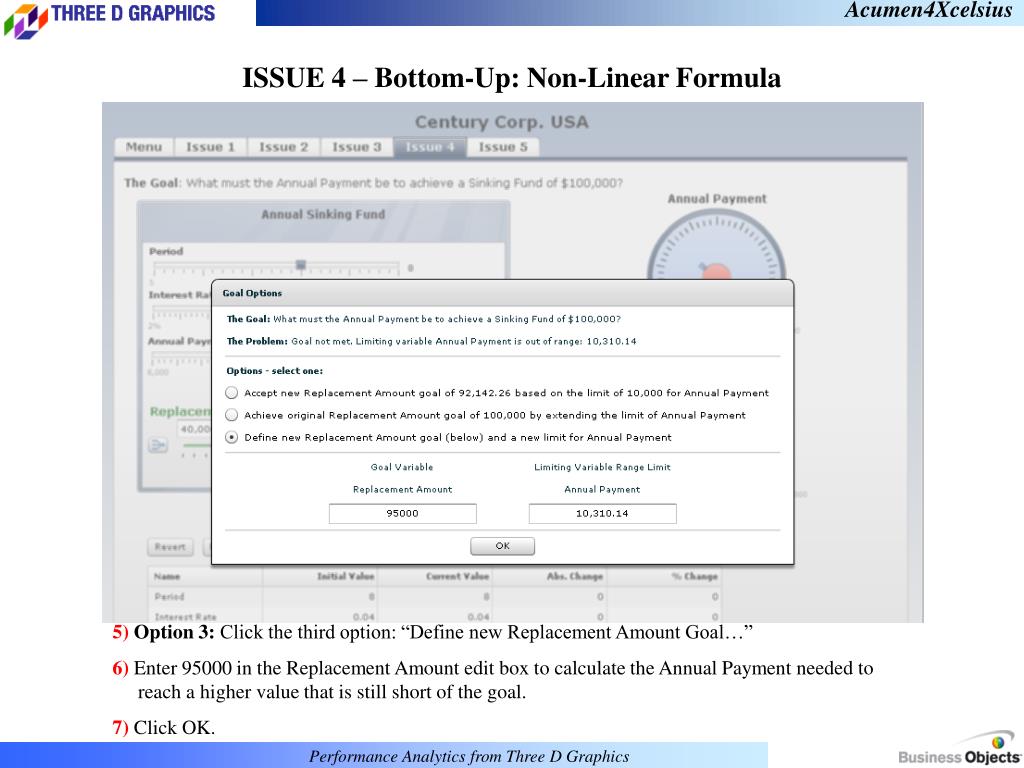Image resolution: width=1024 pixels, height=768 pixels.
Task: Click the Replacement Amount input field showing 95000
Action: point(402,513)
